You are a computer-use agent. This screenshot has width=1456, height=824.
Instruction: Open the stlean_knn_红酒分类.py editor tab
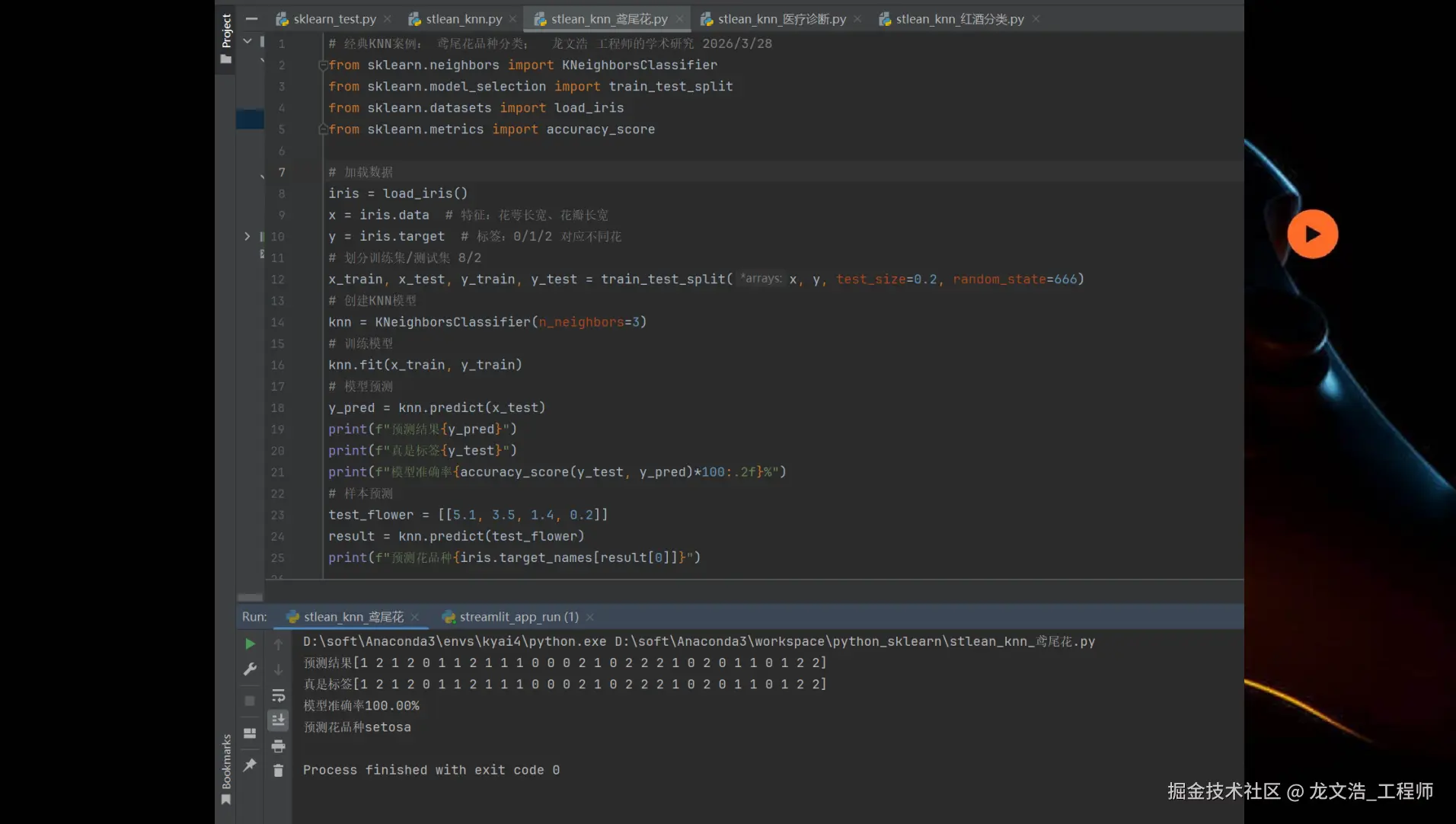[959, 19]
